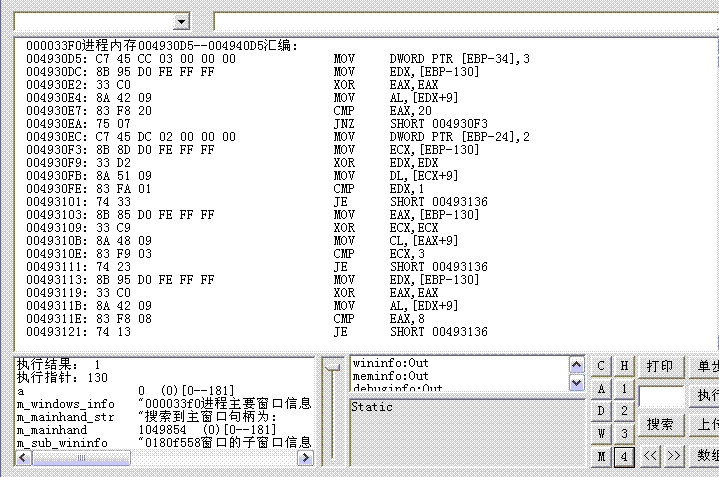719x477 pixels.
Task: Click the W button
Action: tap(601, 433)
